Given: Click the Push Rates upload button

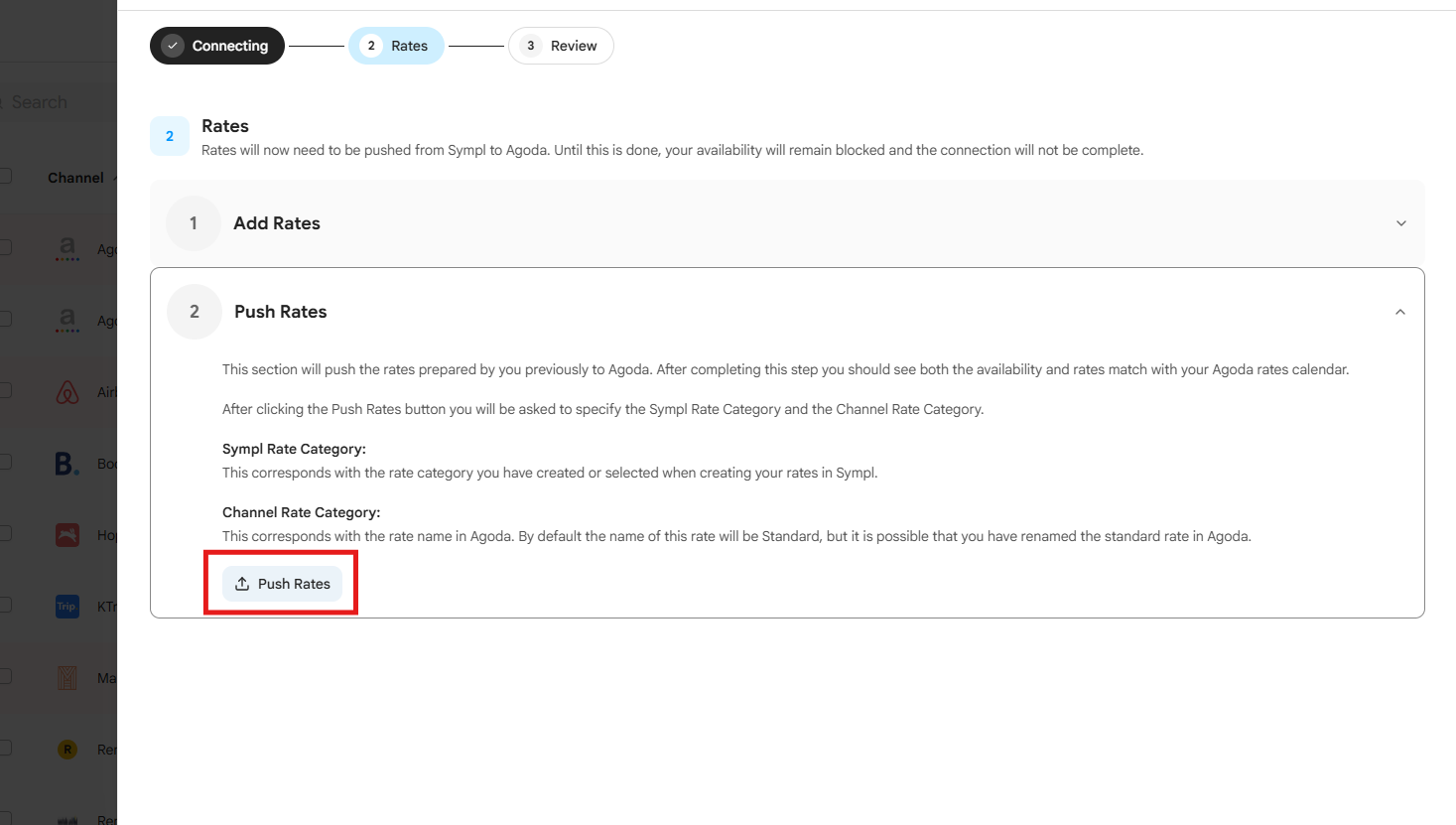Looking at the screenshot, I should coord(282,584).
